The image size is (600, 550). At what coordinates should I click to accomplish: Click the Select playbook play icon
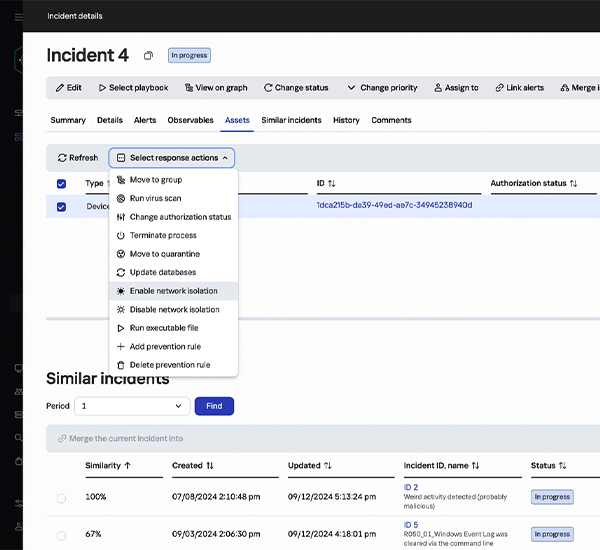click(102, 88)
